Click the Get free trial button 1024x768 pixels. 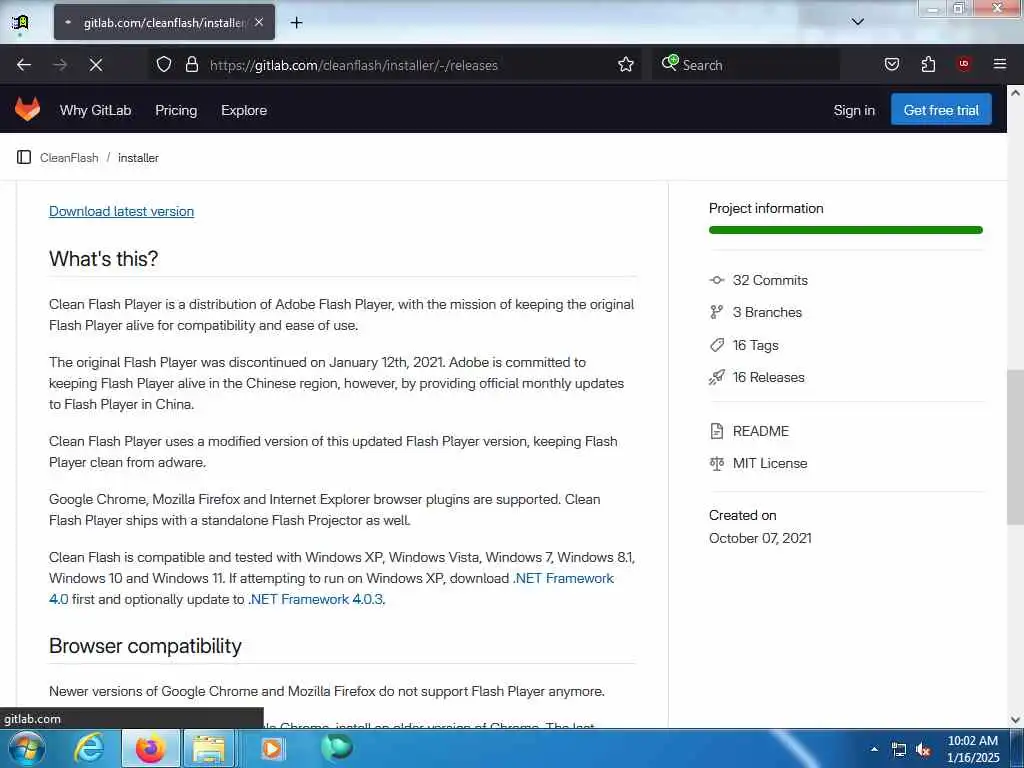941,110
